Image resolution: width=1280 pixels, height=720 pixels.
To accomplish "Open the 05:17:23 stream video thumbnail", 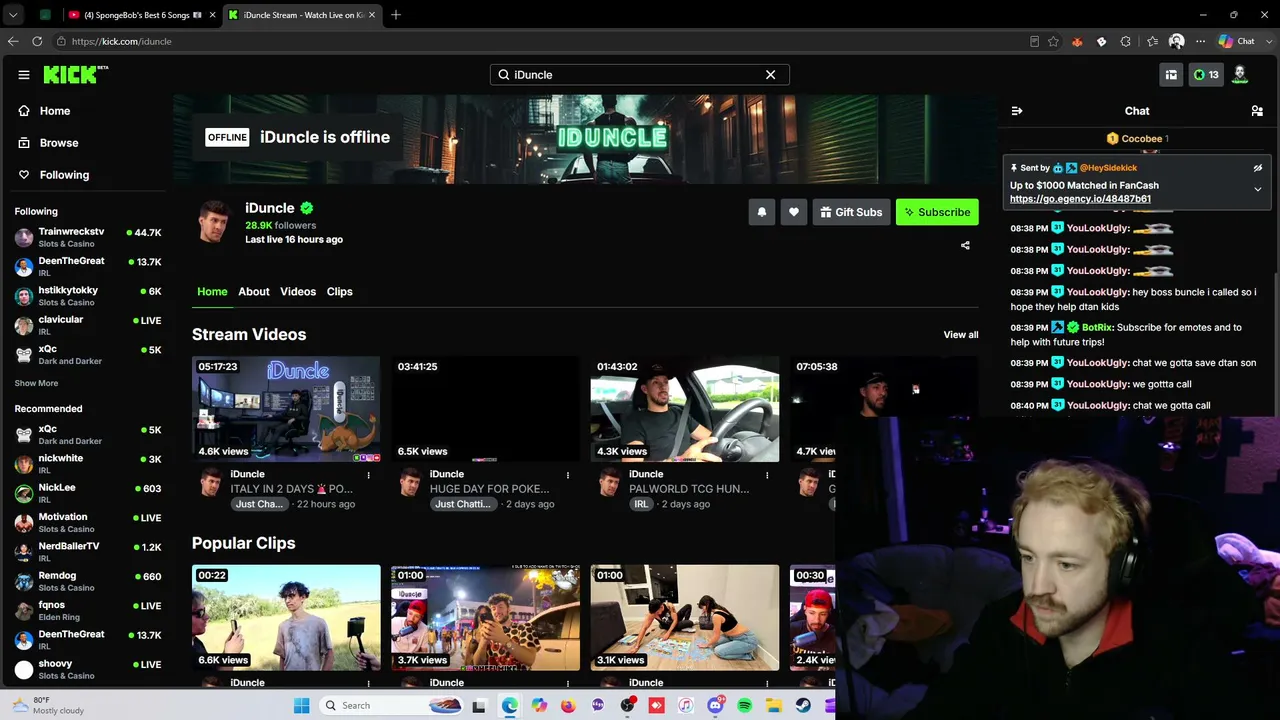I will [286, 409].
